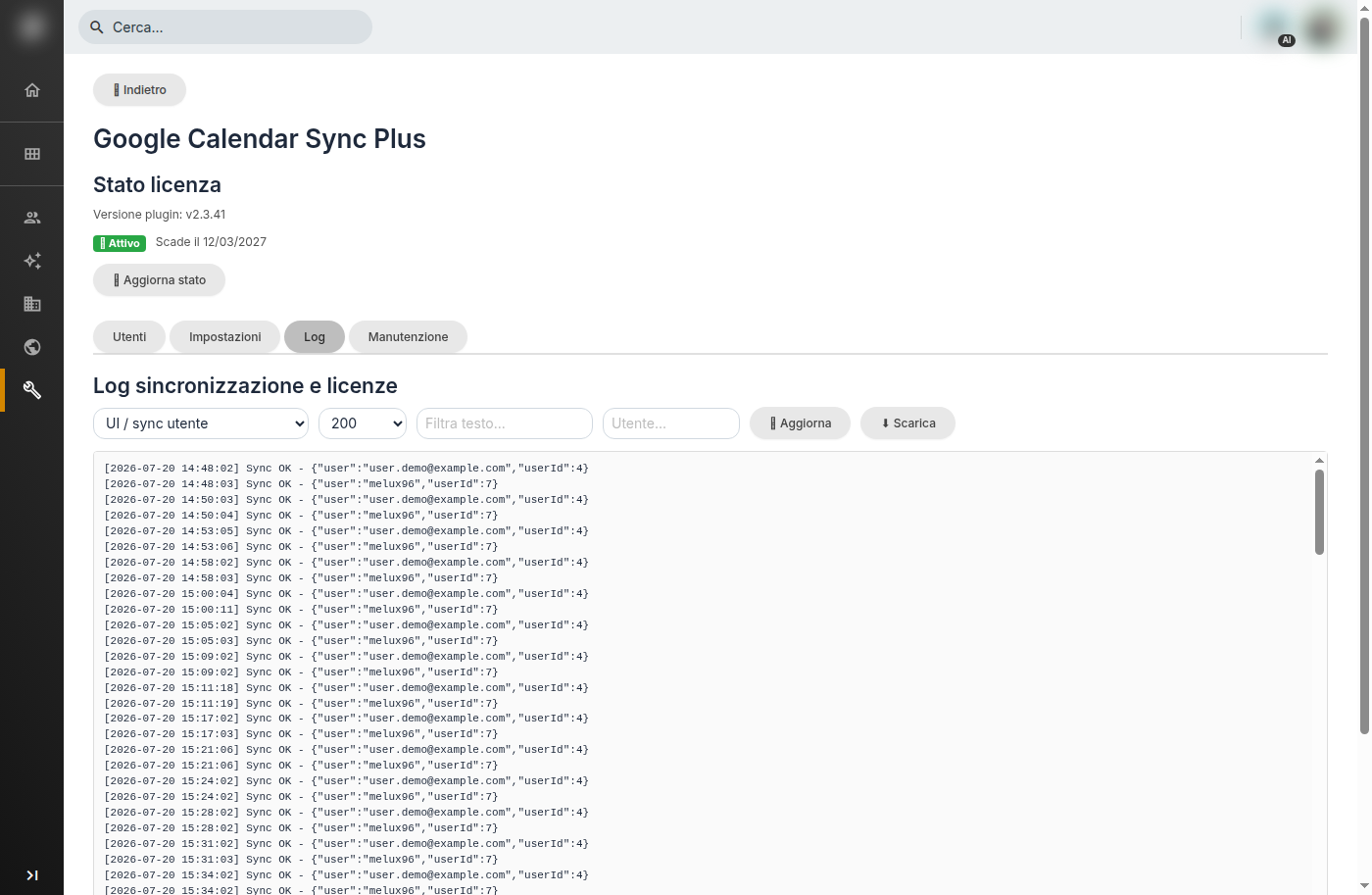1372x895 pixels.
Task: Select the log line timestamped 15:05:03
Action: pyautogui.click(x=301, y=641)
